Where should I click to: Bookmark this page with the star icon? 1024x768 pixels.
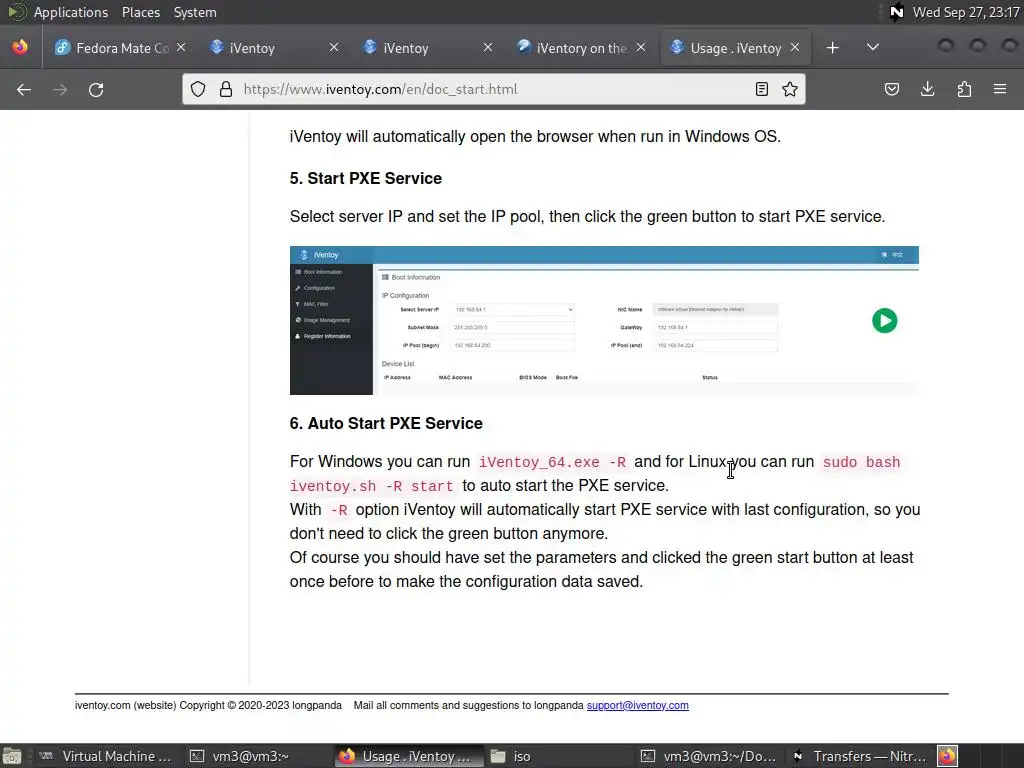click(790, 89)
